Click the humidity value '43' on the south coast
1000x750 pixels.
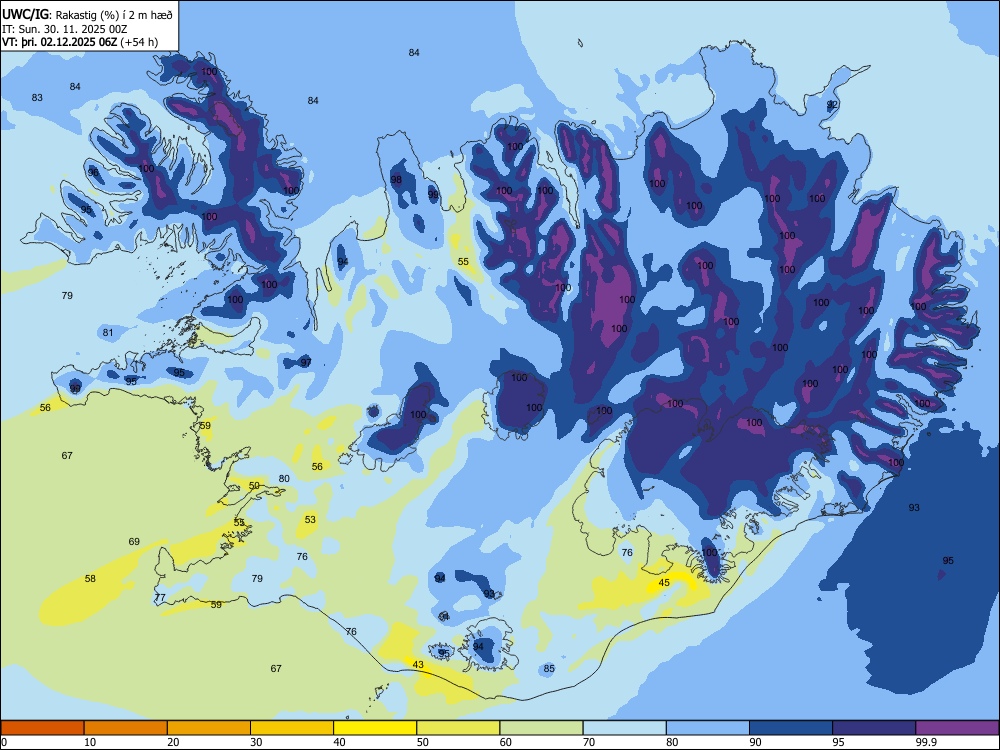[418, 665]
